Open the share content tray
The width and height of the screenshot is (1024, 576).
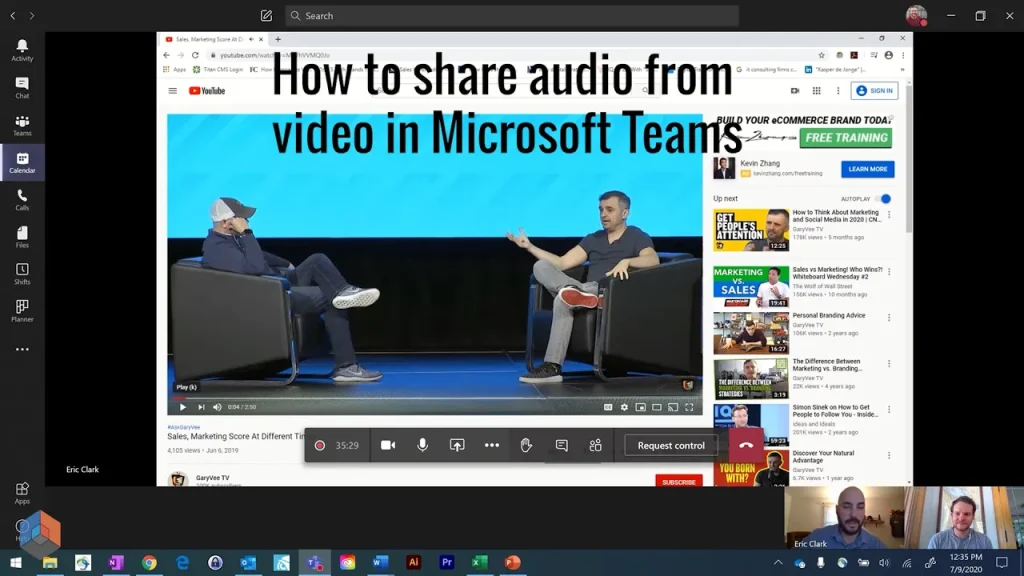point(457,445)
